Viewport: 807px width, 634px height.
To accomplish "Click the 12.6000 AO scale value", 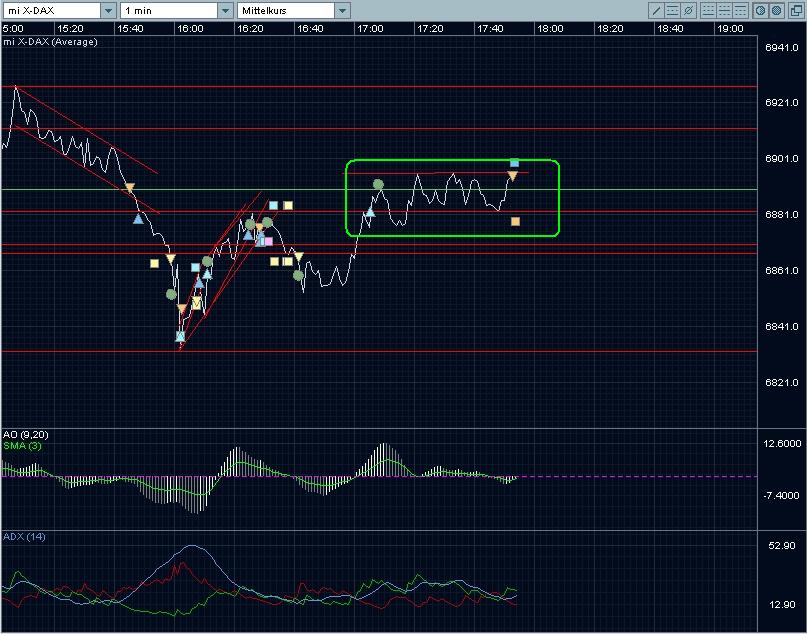I will click(x=782, y=444).
